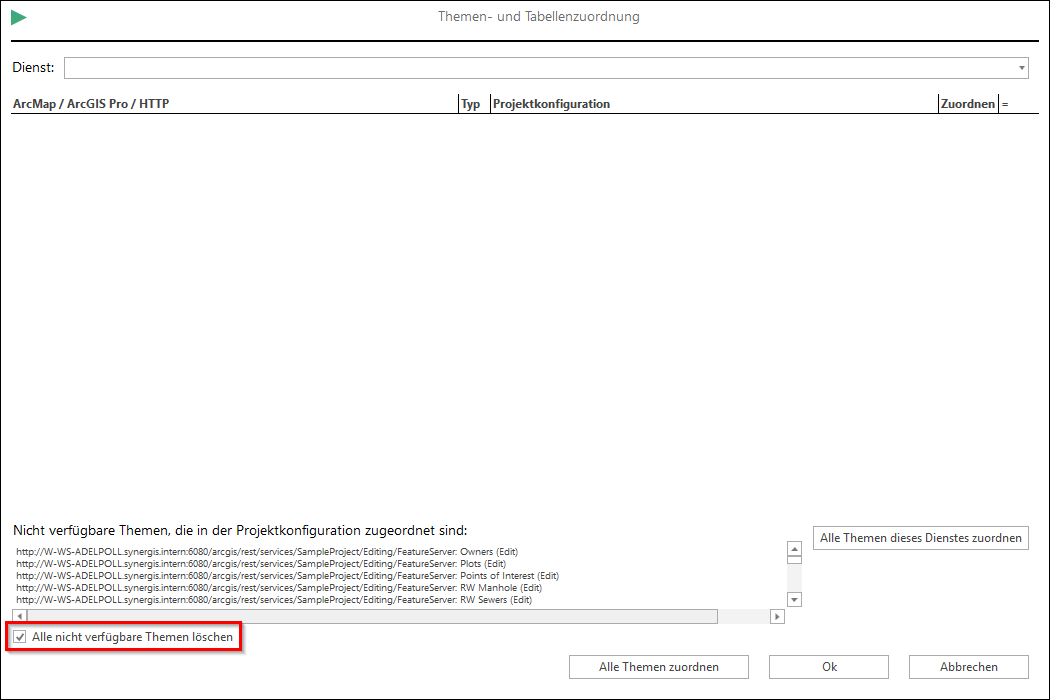Select the Owners (Edit) list entry

tap(267, 552)
